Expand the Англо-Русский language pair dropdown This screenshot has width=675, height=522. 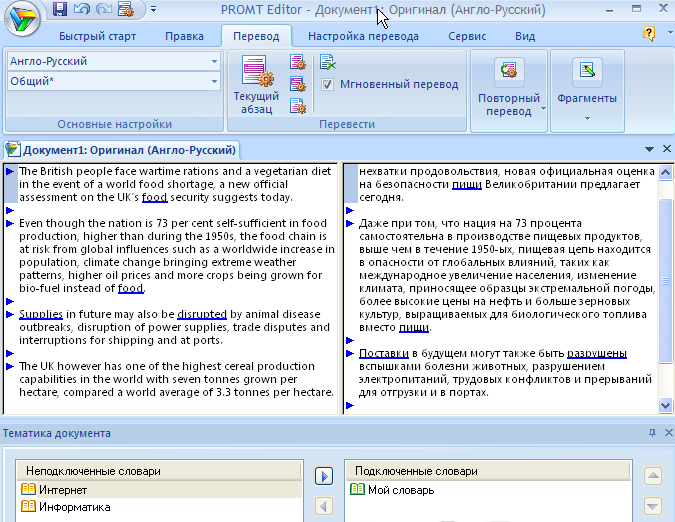point(214,61)
